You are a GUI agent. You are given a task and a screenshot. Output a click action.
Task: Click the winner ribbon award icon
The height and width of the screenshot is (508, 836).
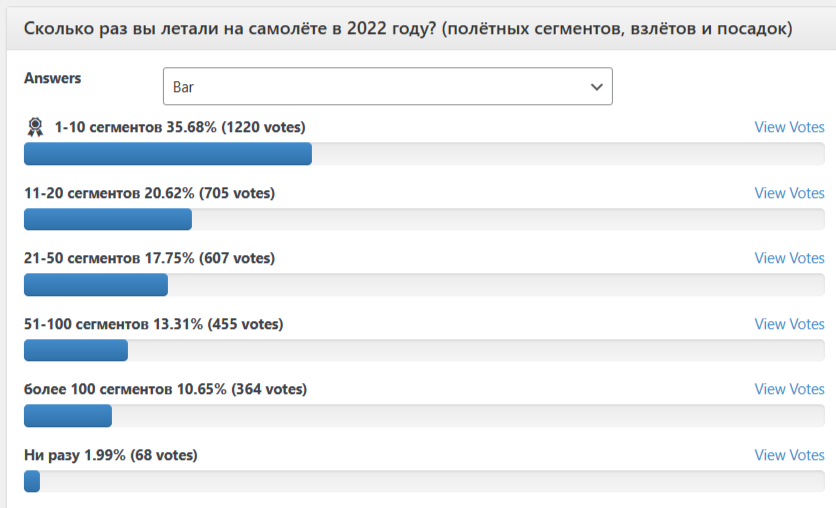point(35,127)
